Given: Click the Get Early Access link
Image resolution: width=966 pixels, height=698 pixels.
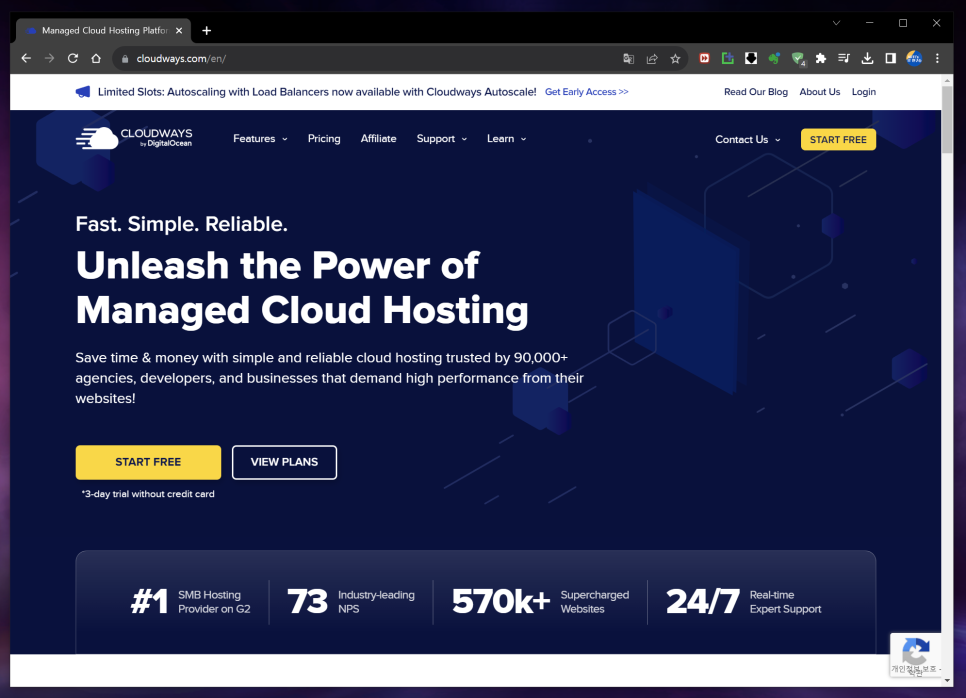Looking at the screenshot, I should (x=586, y=92).
